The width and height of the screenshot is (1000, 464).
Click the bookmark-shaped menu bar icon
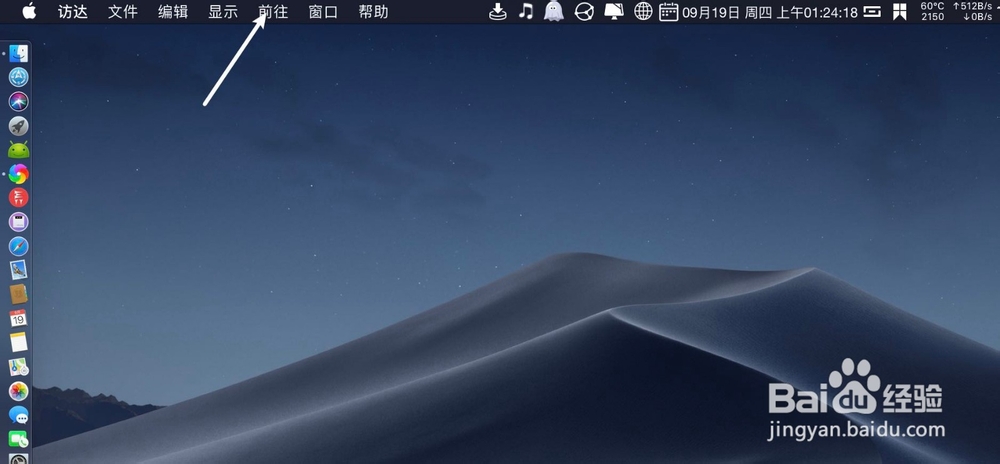(900, 11)
